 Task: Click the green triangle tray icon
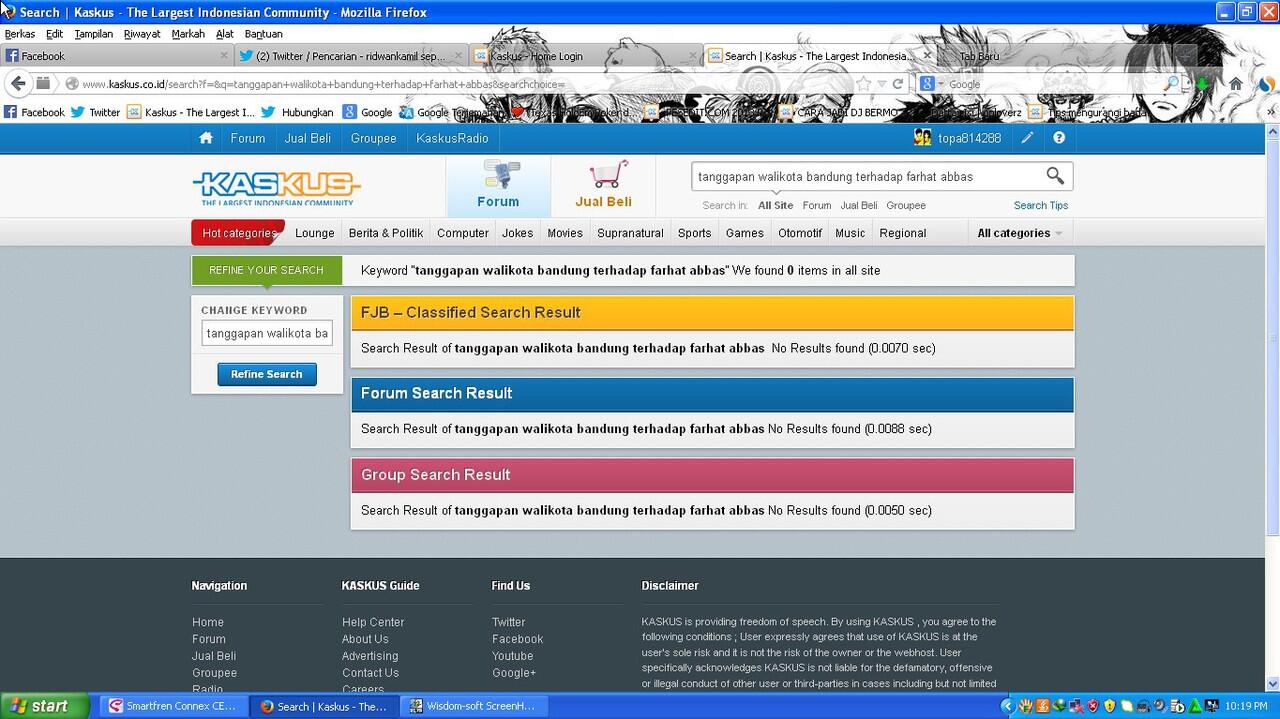[x=1194, y=706]
